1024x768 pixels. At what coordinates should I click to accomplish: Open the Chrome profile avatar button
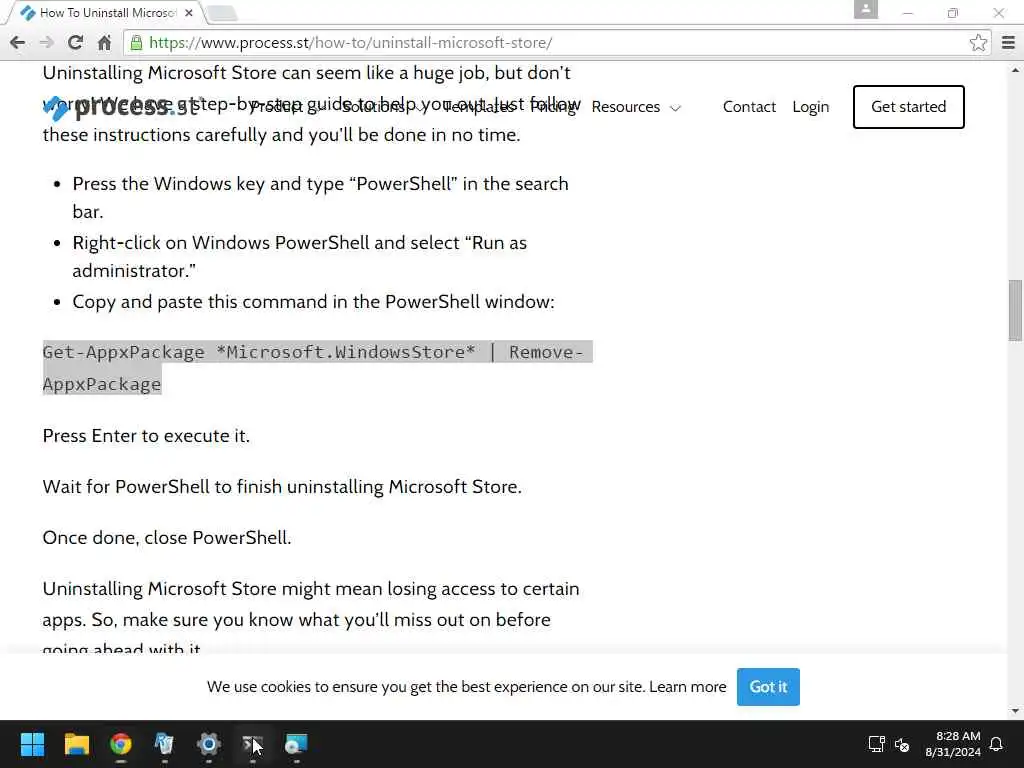pyautogui.click(x=865, y=9)
